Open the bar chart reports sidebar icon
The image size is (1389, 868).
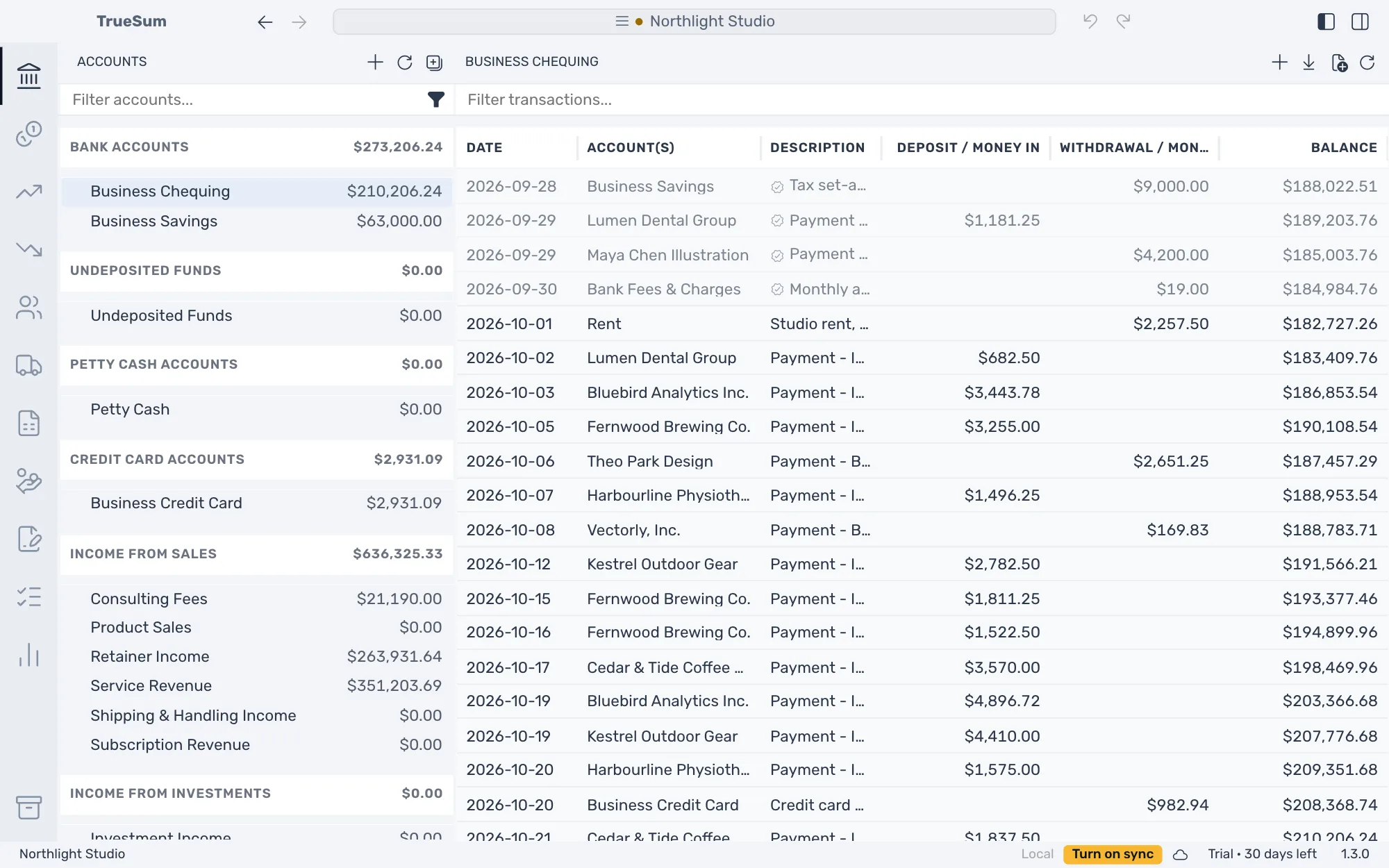[28, 655]
